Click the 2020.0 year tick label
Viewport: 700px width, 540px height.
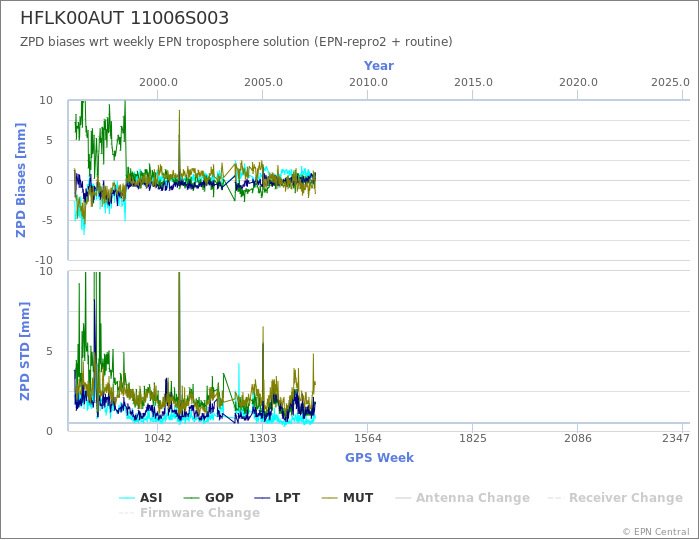(x=578, y=83)
